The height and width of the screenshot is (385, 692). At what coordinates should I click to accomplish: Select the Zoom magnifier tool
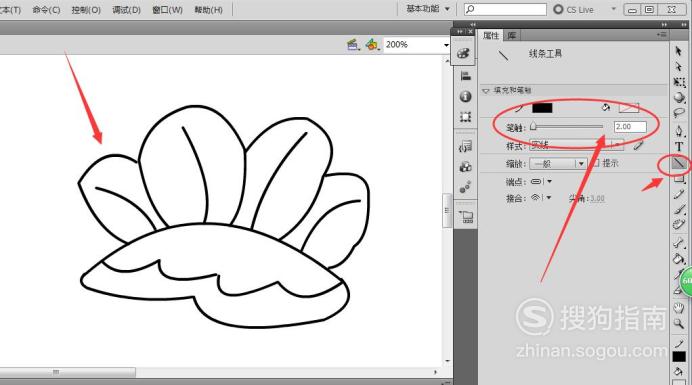(679, 324)
